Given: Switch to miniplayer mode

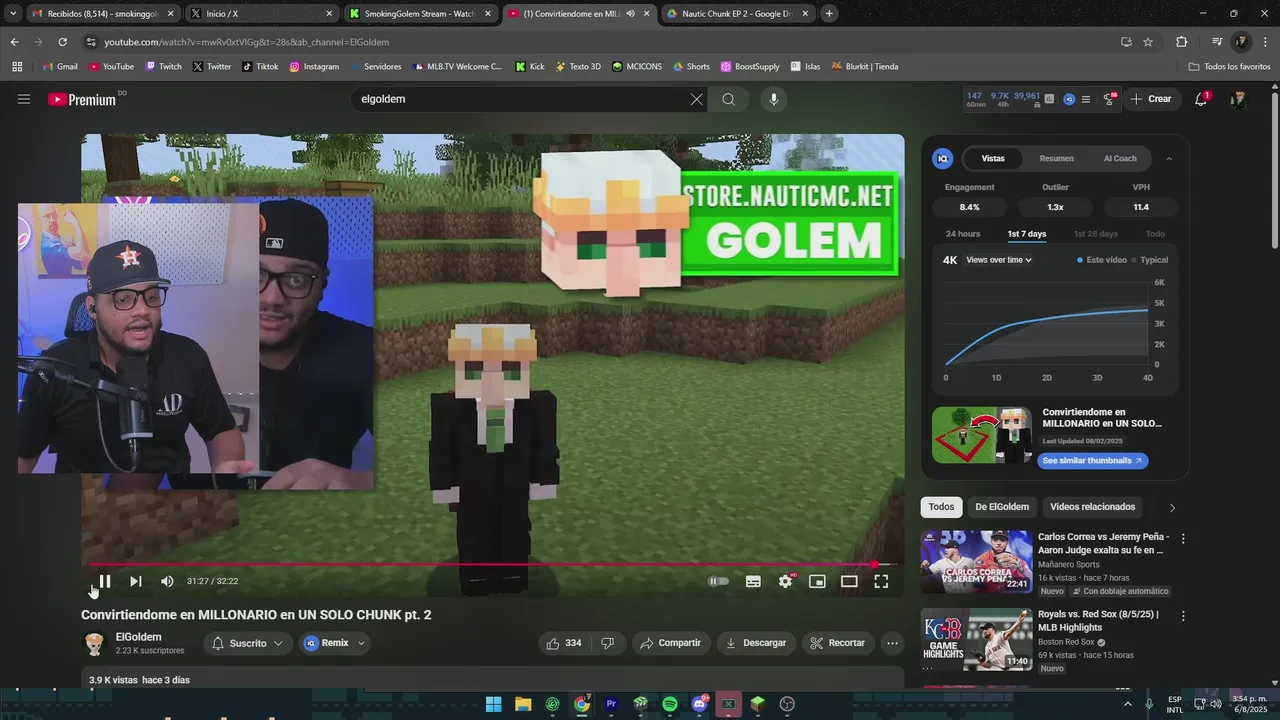Looking at the screenshot, I should pos(817,581).
